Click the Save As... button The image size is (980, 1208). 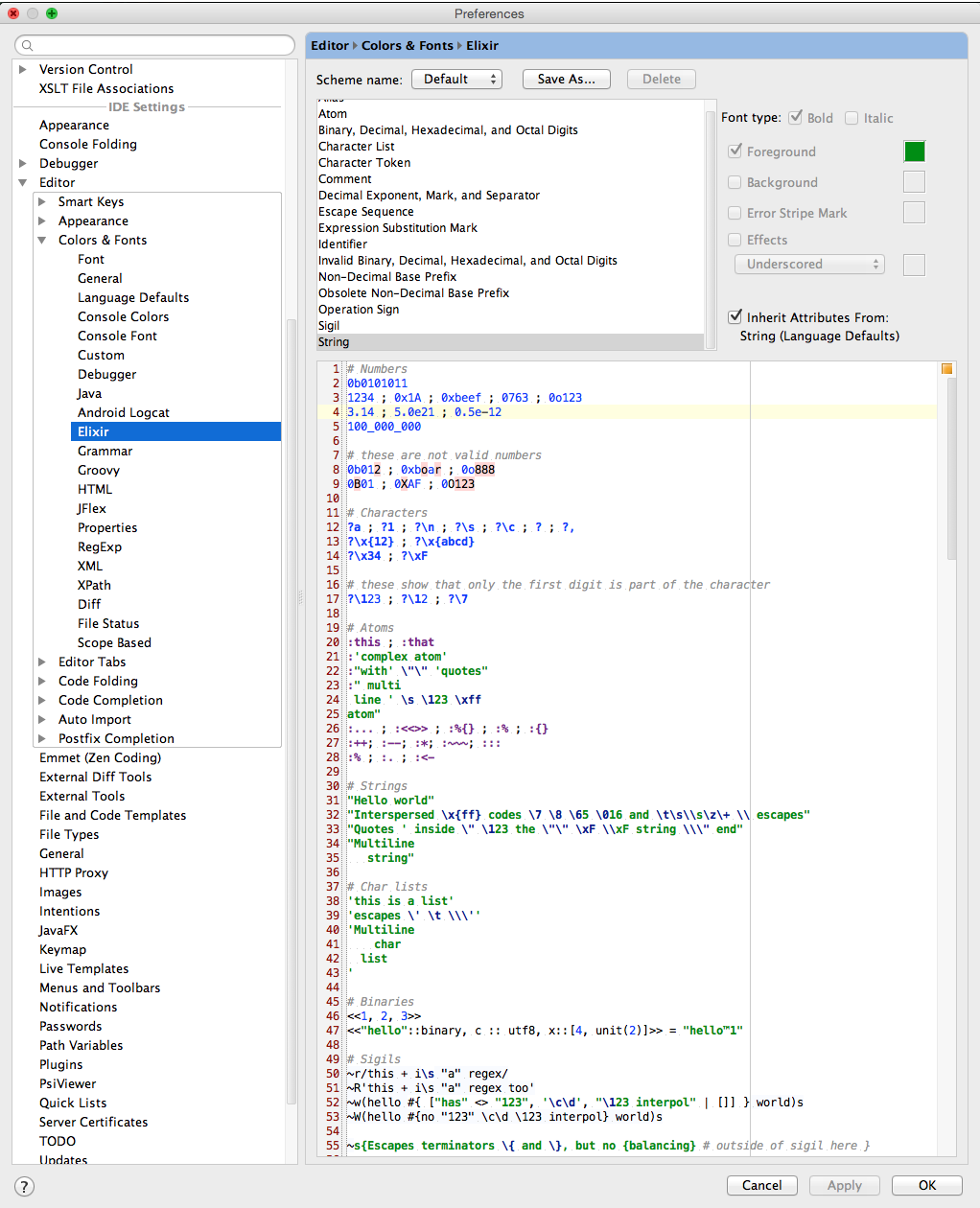[x=566, y=80]
